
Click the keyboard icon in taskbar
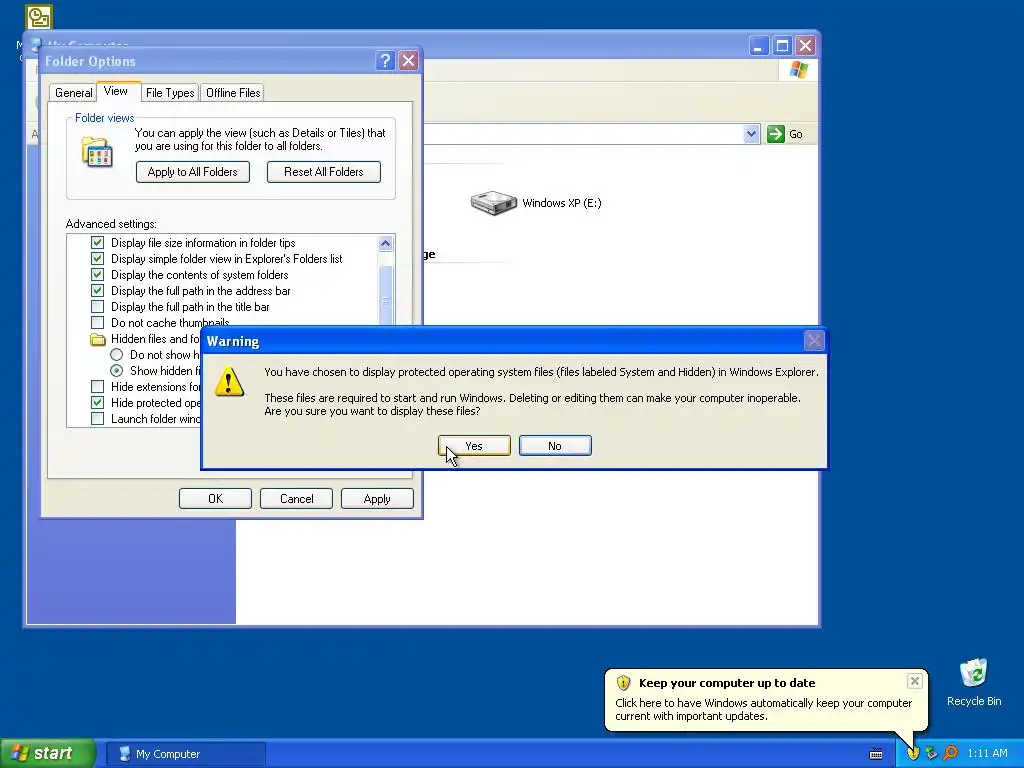point(876,754)
